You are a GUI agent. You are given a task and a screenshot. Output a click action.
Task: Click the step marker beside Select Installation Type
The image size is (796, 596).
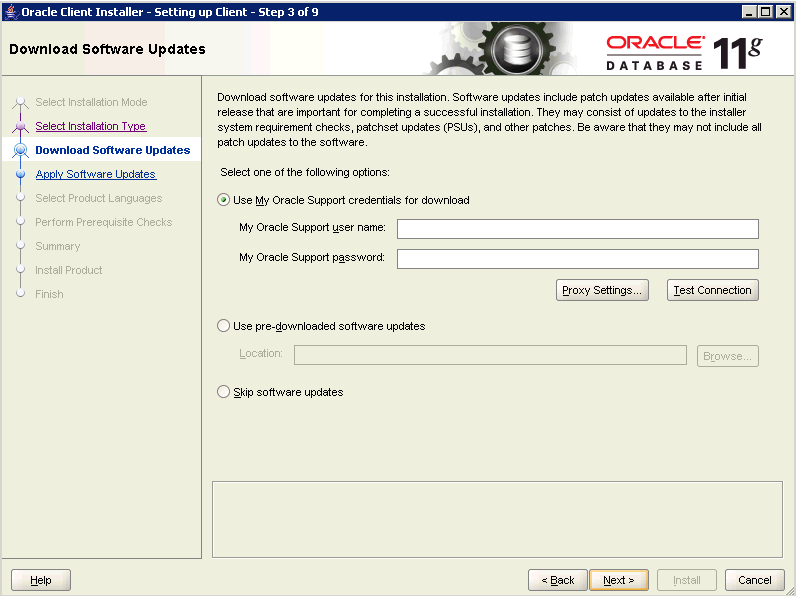click(x=20, y=127)
